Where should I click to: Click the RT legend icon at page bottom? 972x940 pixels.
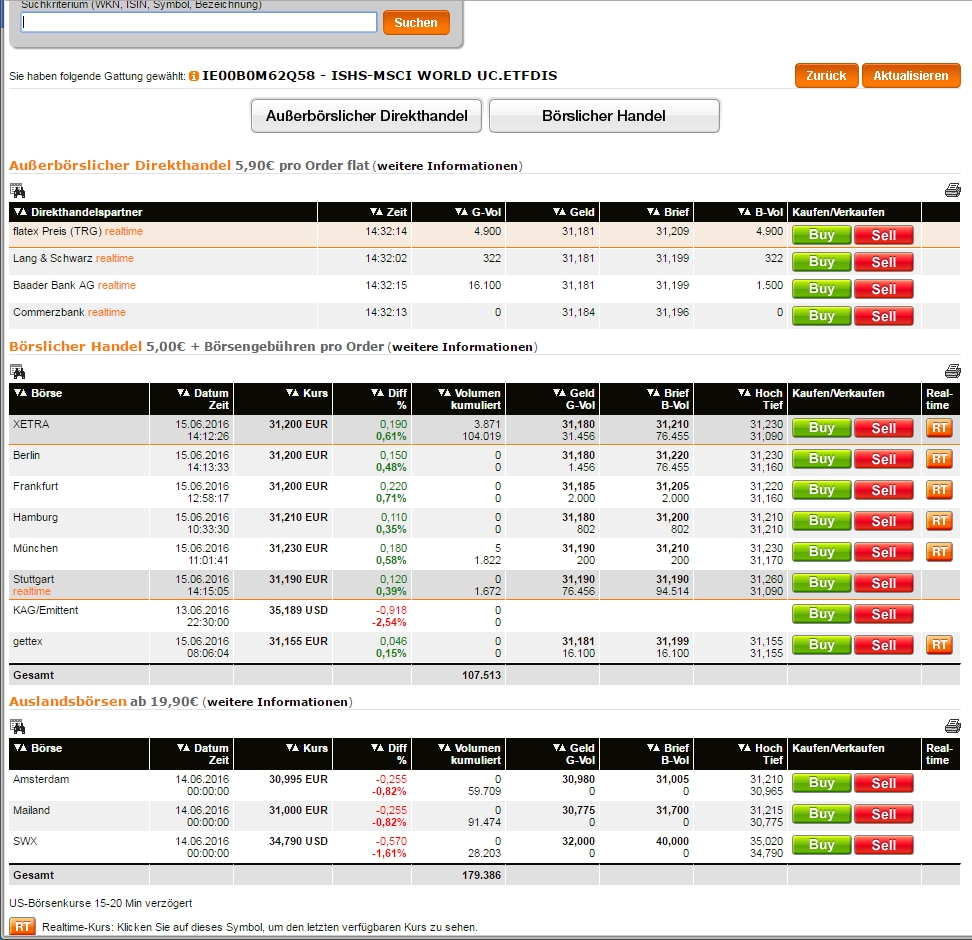coord(22,927)
